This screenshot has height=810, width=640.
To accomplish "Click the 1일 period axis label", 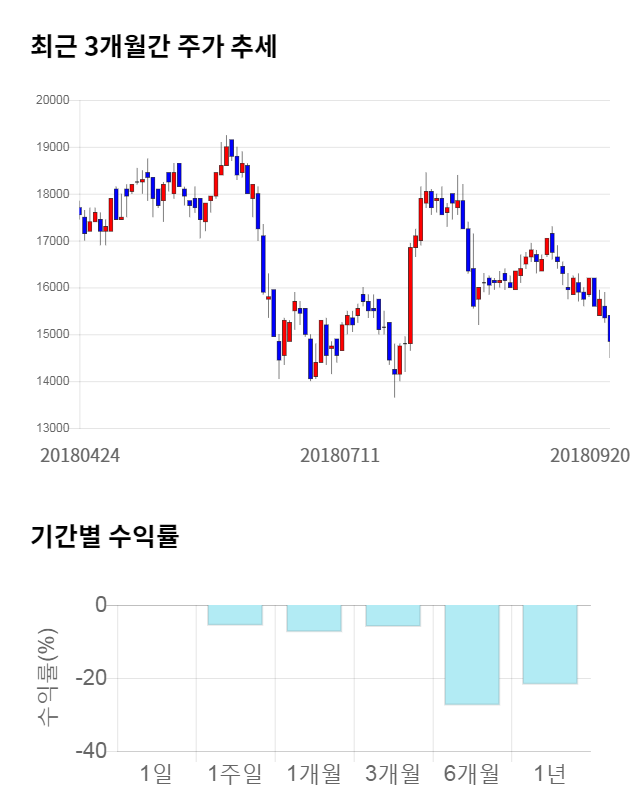I will pos(156,773).
